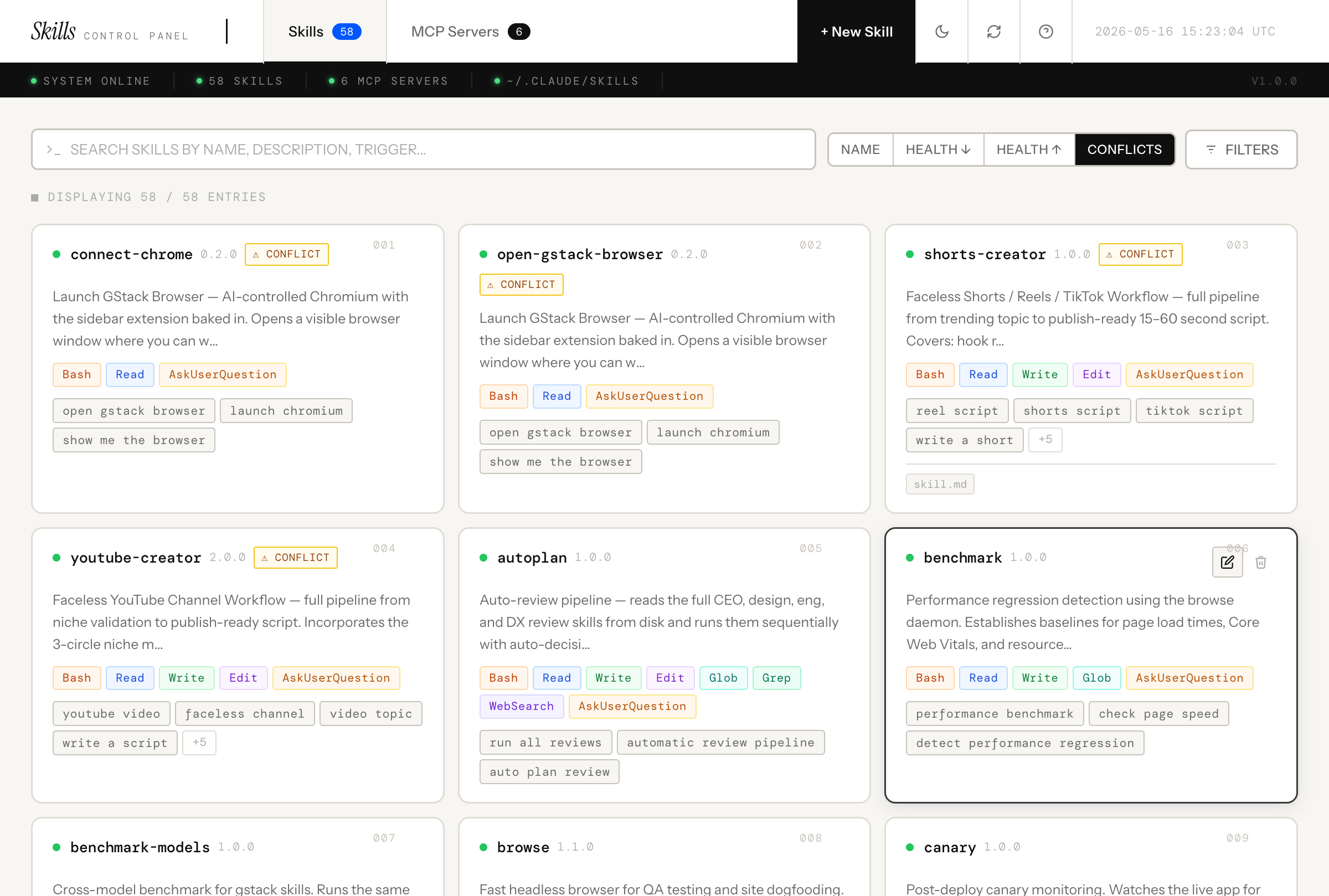Create a new skill with + New Skill
This screenshot has width=1329, height=896.
tap(857, 32)
